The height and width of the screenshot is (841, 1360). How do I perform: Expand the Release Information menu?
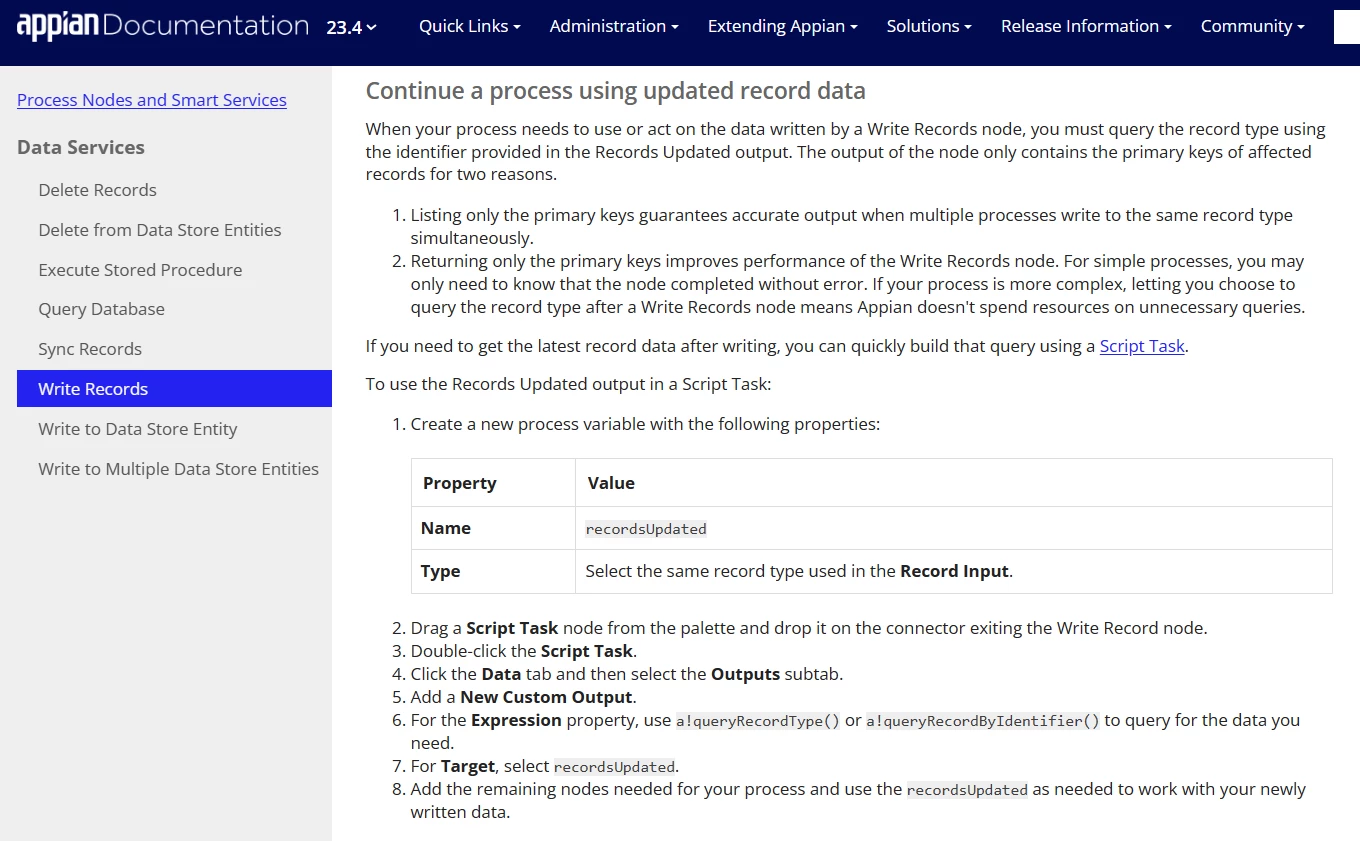click(x=1086, y=26)
